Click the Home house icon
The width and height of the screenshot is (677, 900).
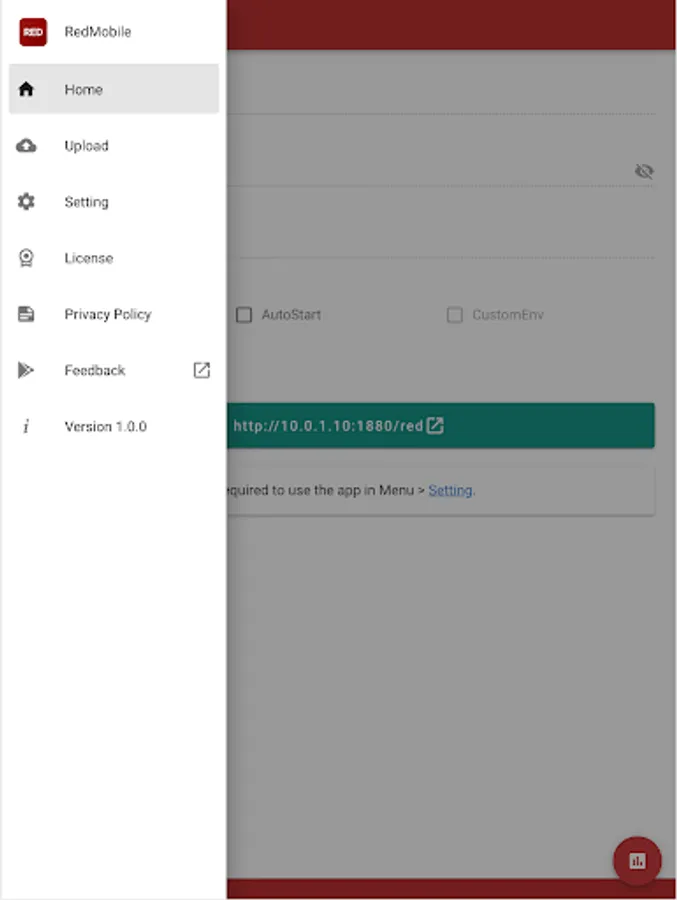(x=26, y=89)
